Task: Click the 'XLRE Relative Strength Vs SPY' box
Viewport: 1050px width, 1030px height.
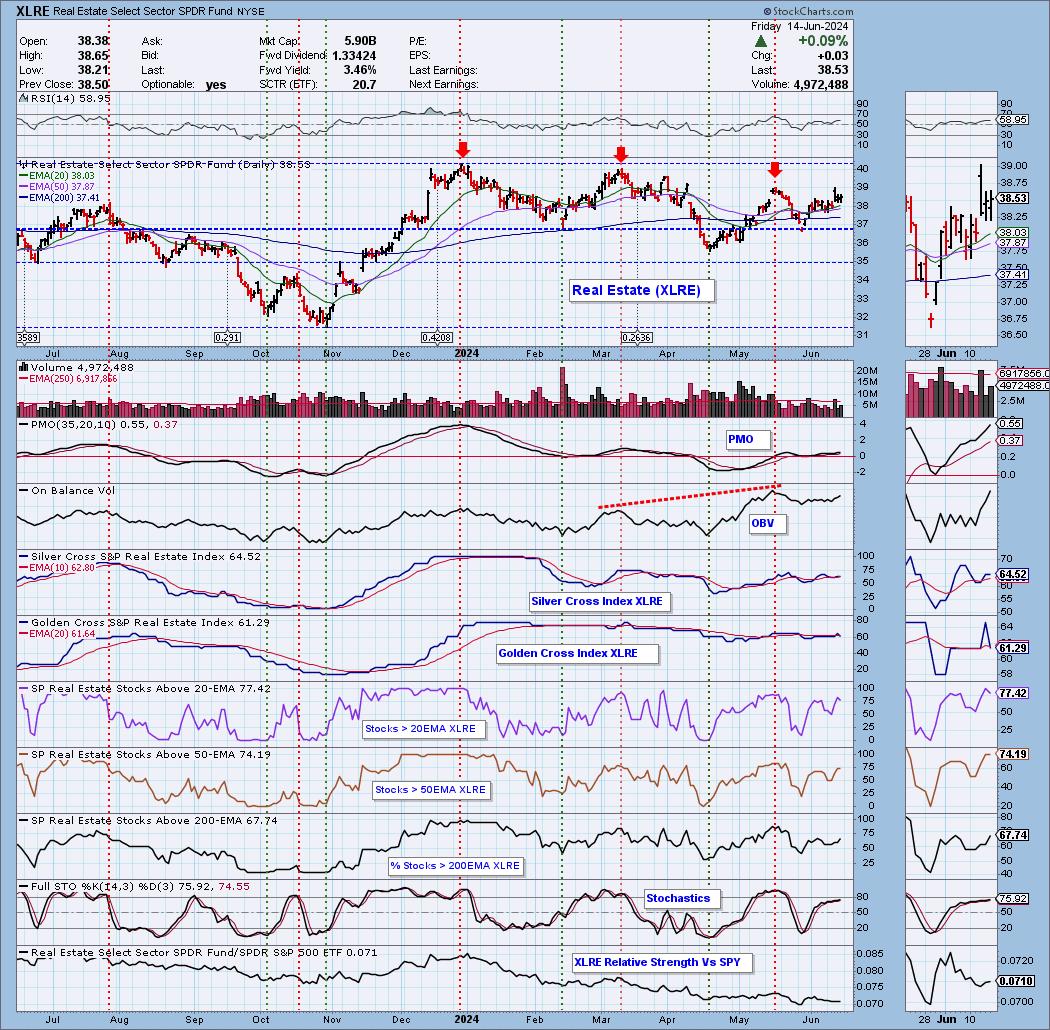Action: (x=662, y=962)
